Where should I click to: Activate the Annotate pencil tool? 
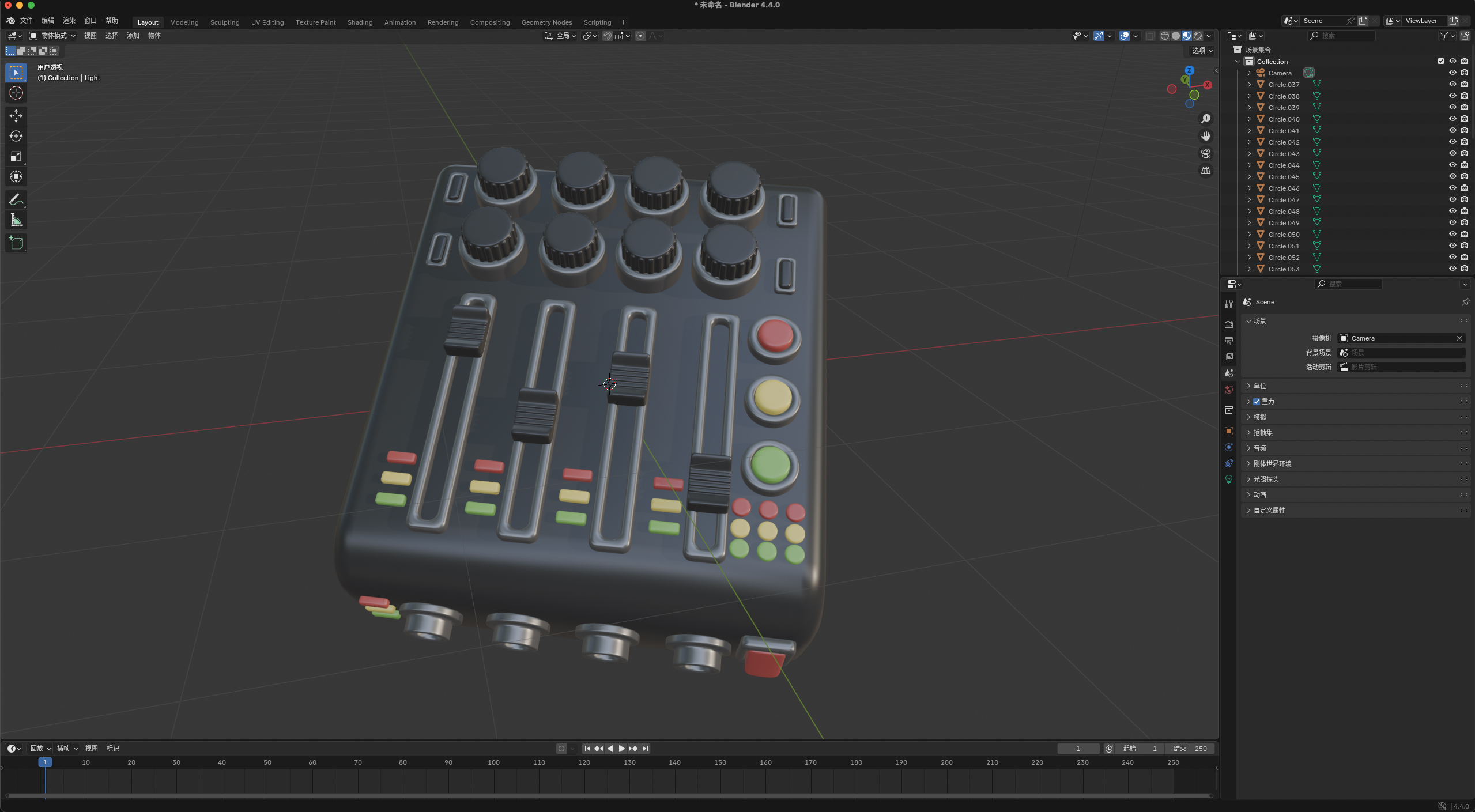click(16, 200)
